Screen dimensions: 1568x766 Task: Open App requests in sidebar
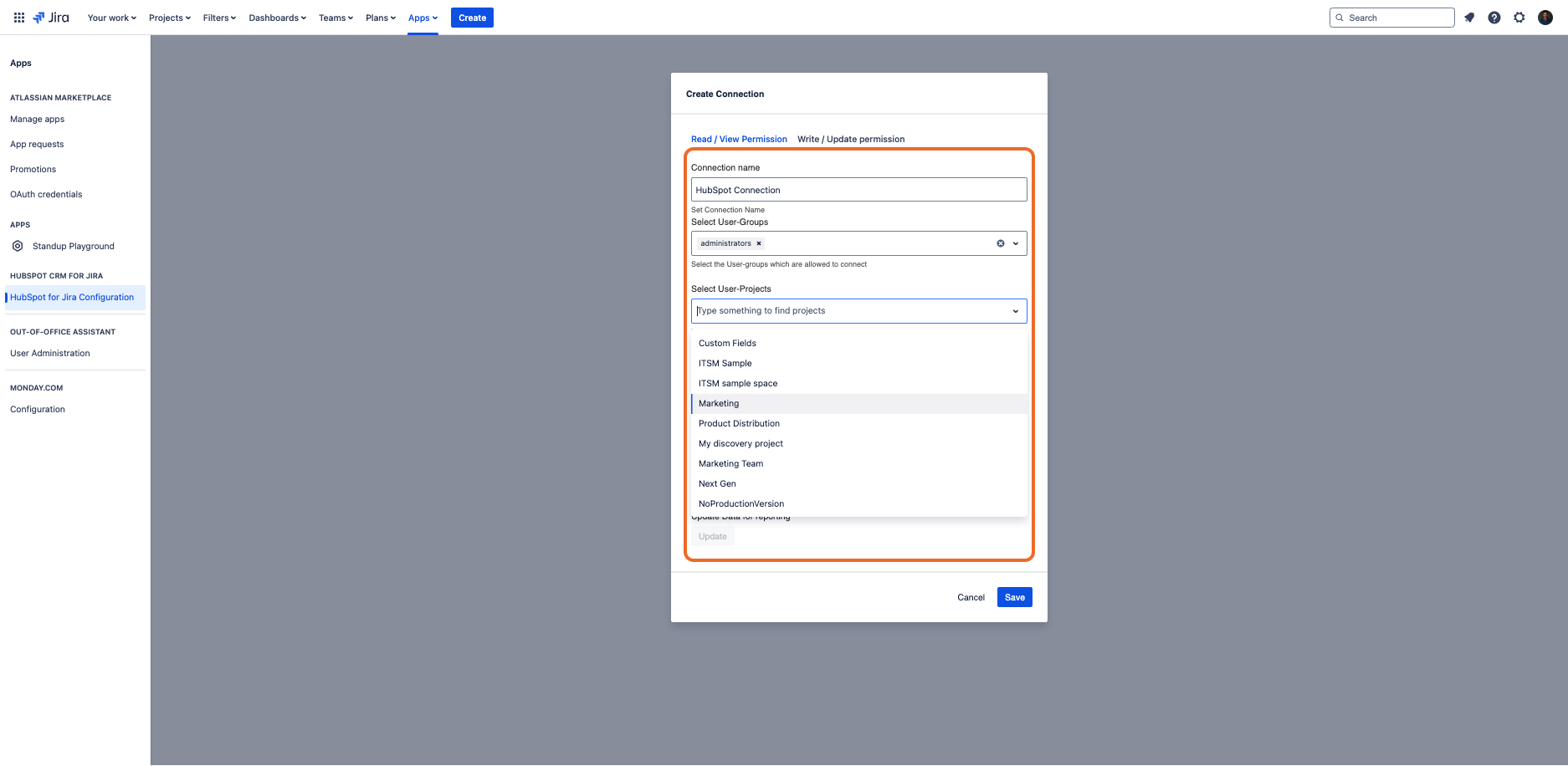37,144
